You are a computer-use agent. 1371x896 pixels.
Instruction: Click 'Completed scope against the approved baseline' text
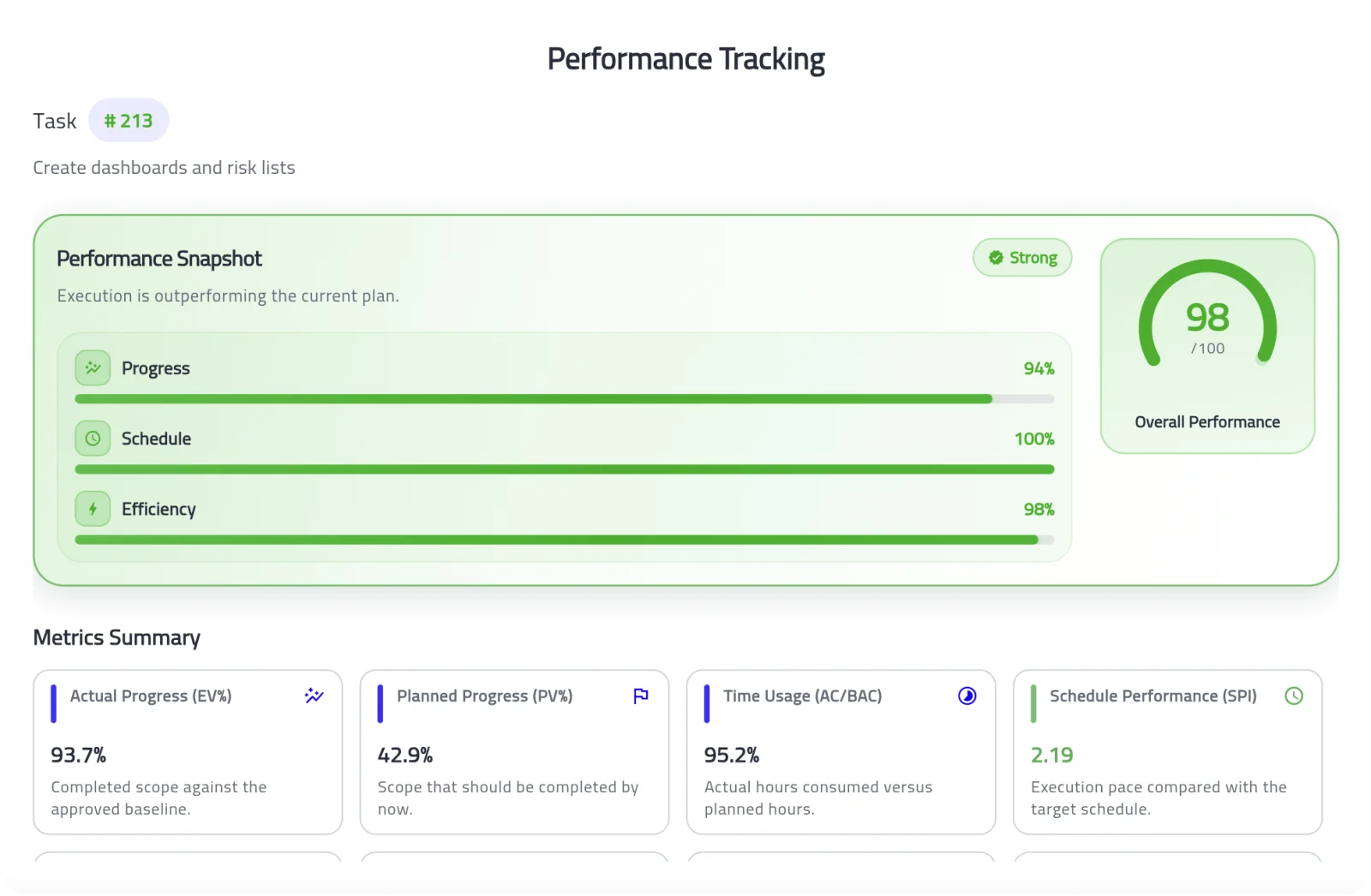coord(159,798)
